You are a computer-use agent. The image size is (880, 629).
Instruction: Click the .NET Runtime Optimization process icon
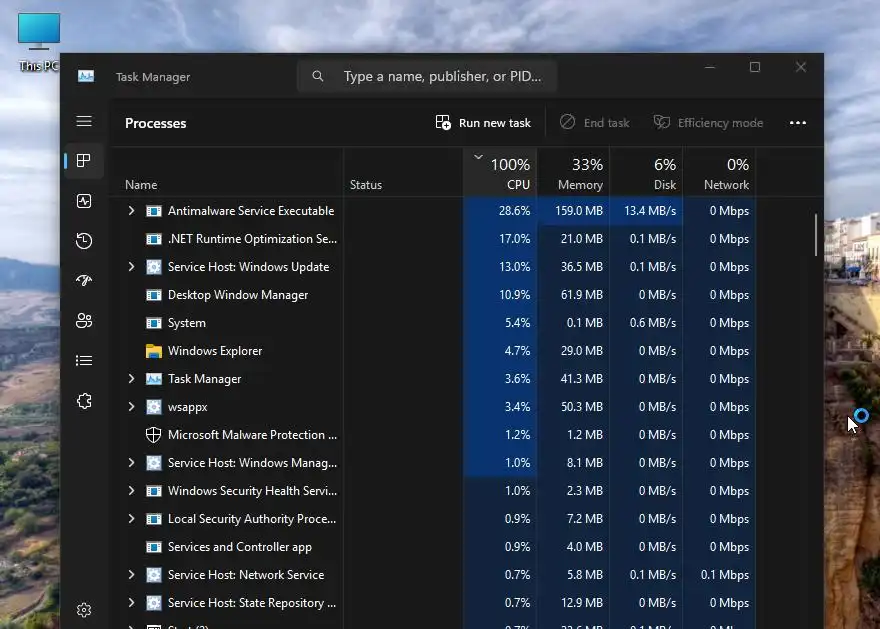(x=154, y=239)
